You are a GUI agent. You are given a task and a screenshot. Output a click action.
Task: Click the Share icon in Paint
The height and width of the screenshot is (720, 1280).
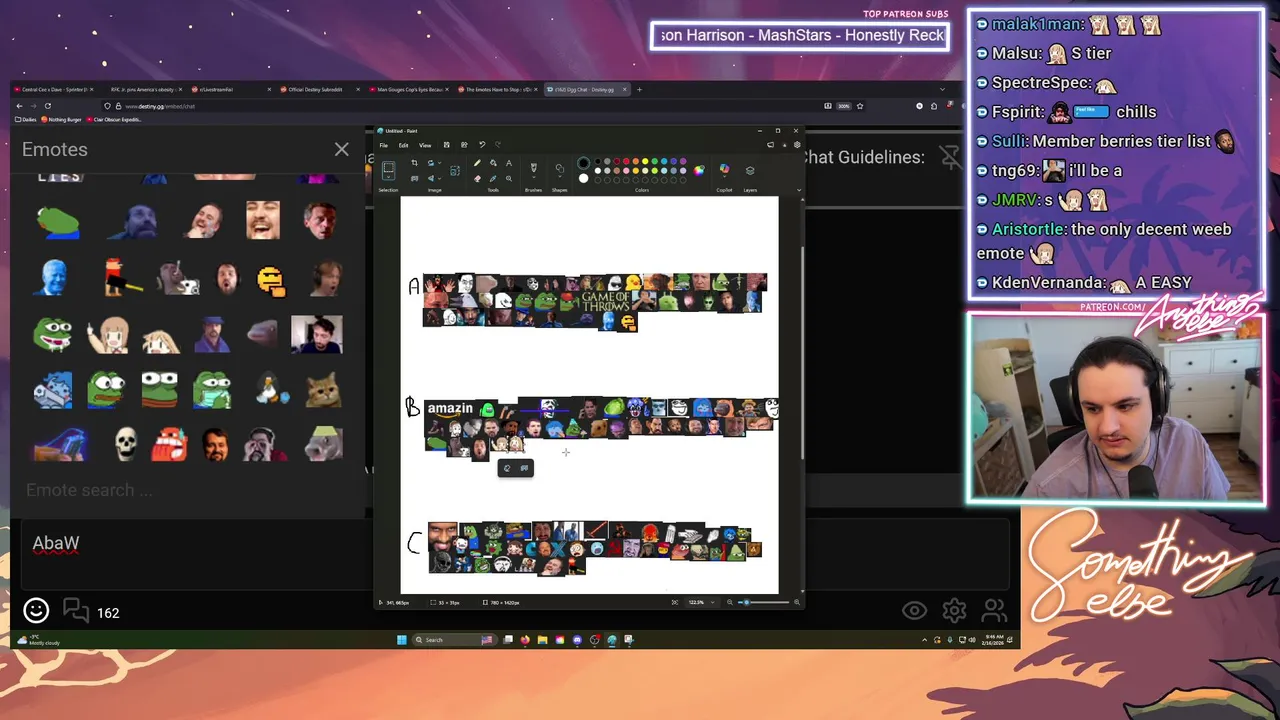(x=464, y=145)
